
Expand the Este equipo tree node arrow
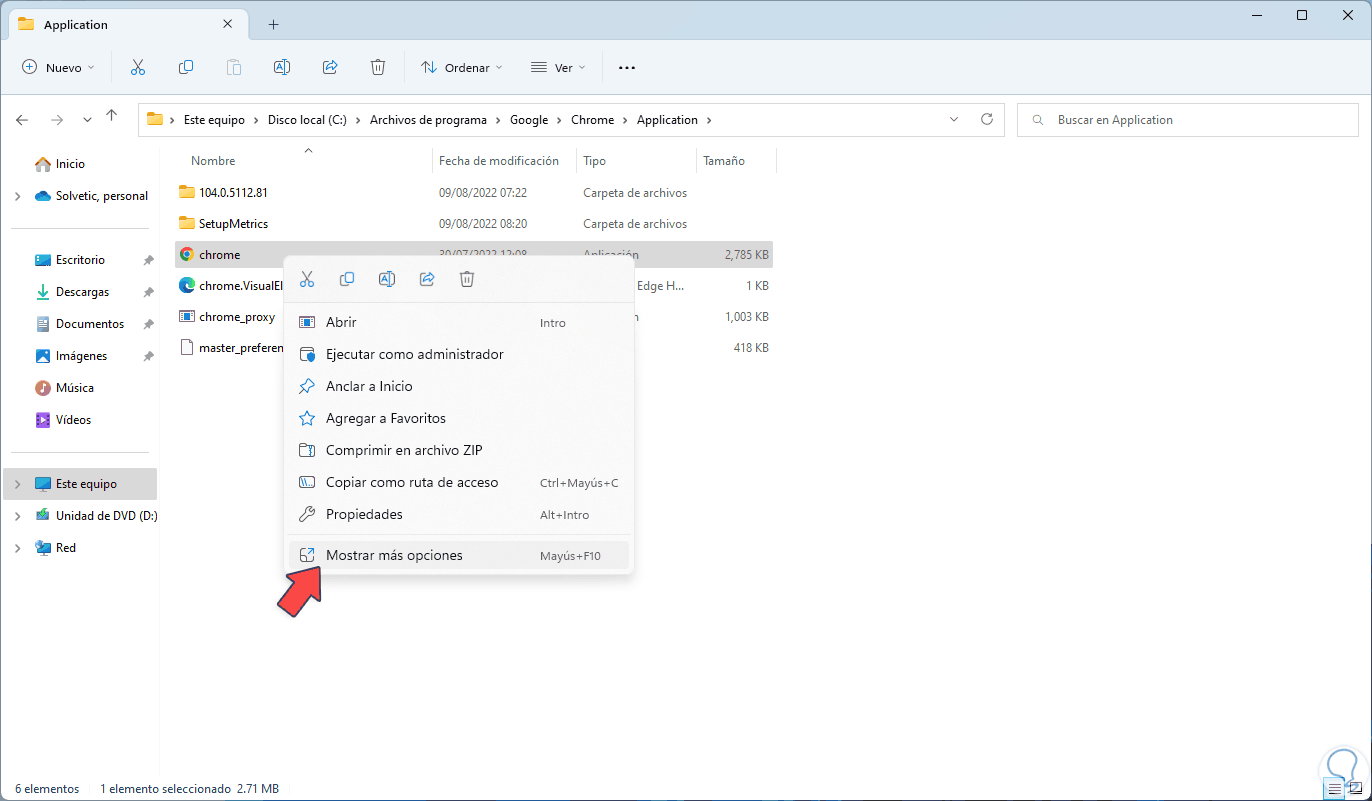(18, 484)
